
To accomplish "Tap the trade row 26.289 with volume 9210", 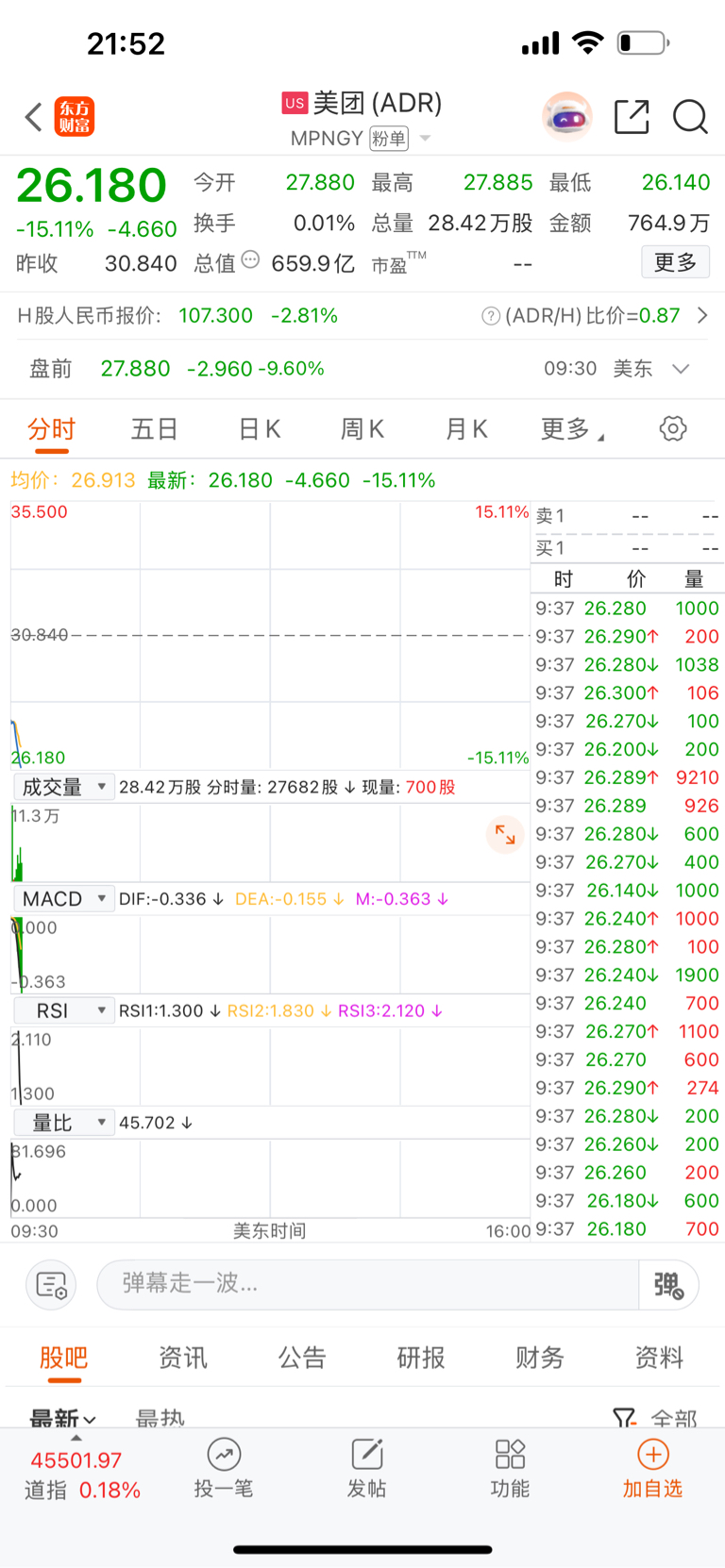I will pos(627,777).
